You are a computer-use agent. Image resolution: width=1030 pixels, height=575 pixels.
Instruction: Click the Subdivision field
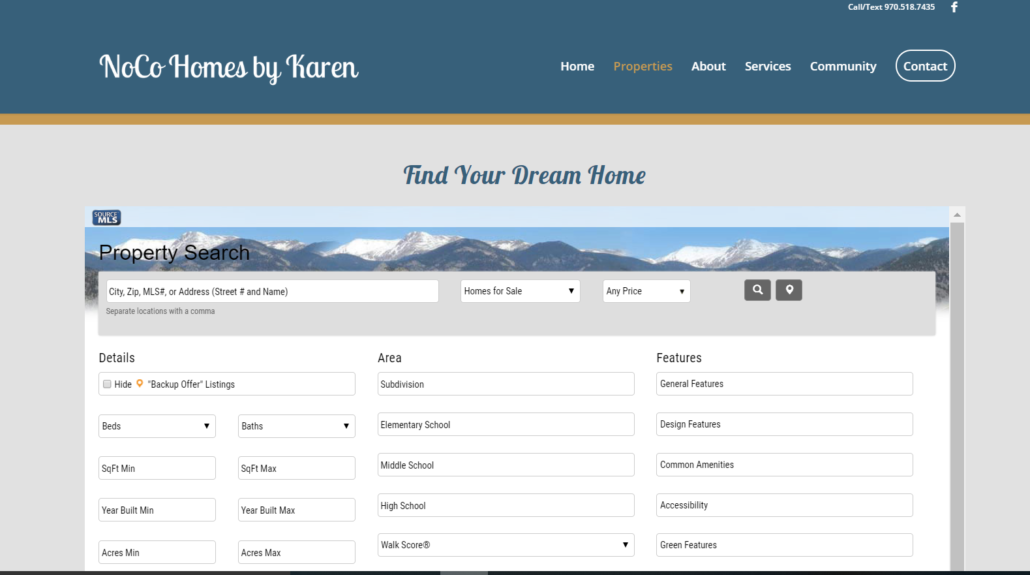(506, 384)
